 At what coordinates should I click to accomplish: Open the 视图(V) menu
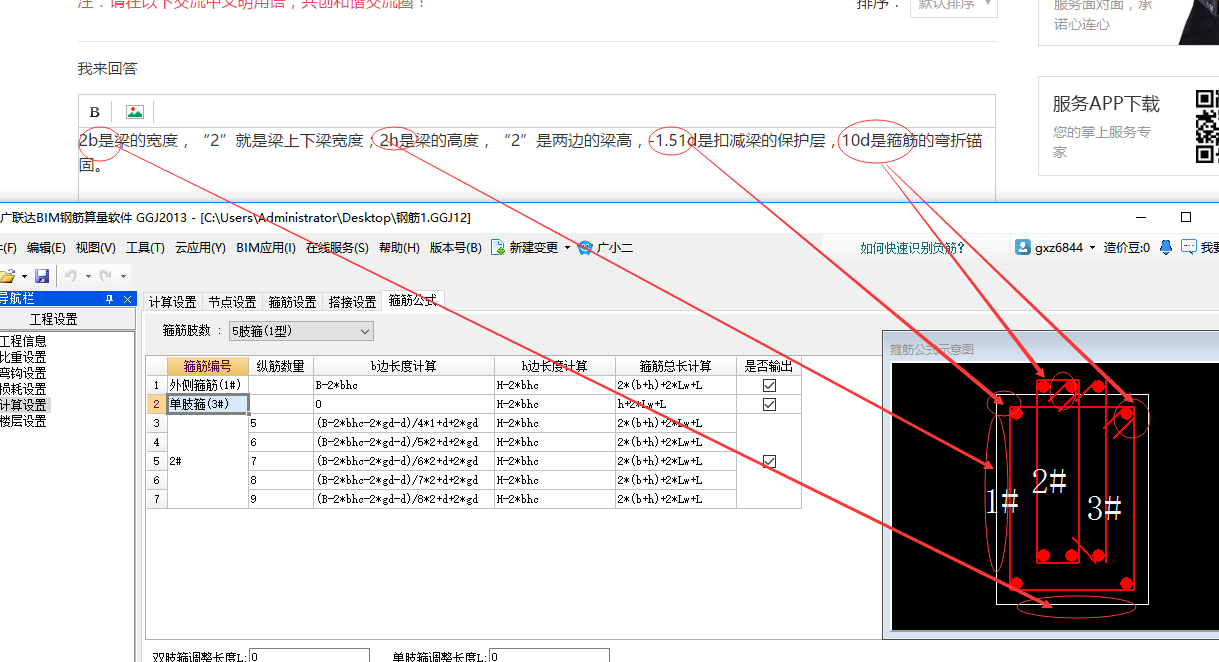(x=96, y=248)
